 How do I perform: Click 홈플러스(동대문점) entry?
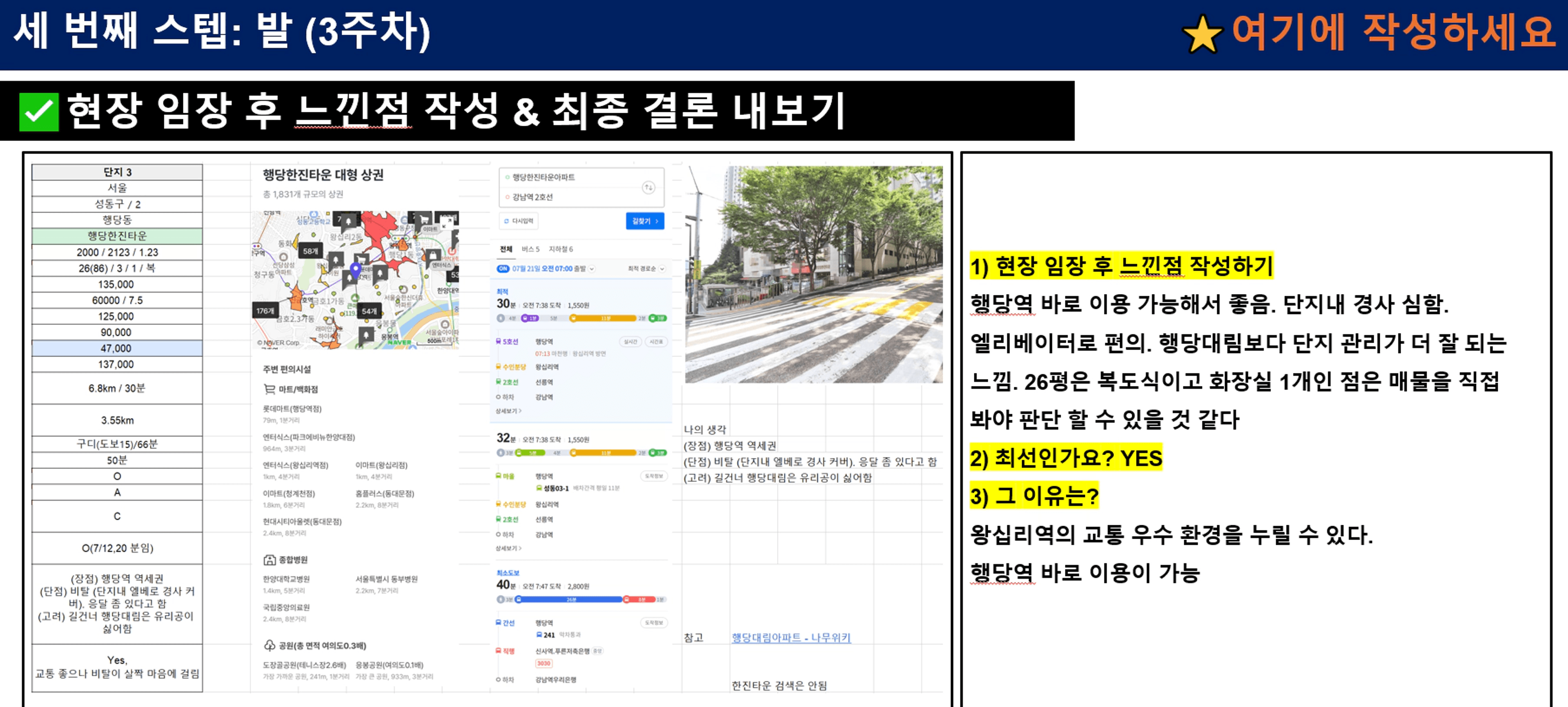point(385,493)
